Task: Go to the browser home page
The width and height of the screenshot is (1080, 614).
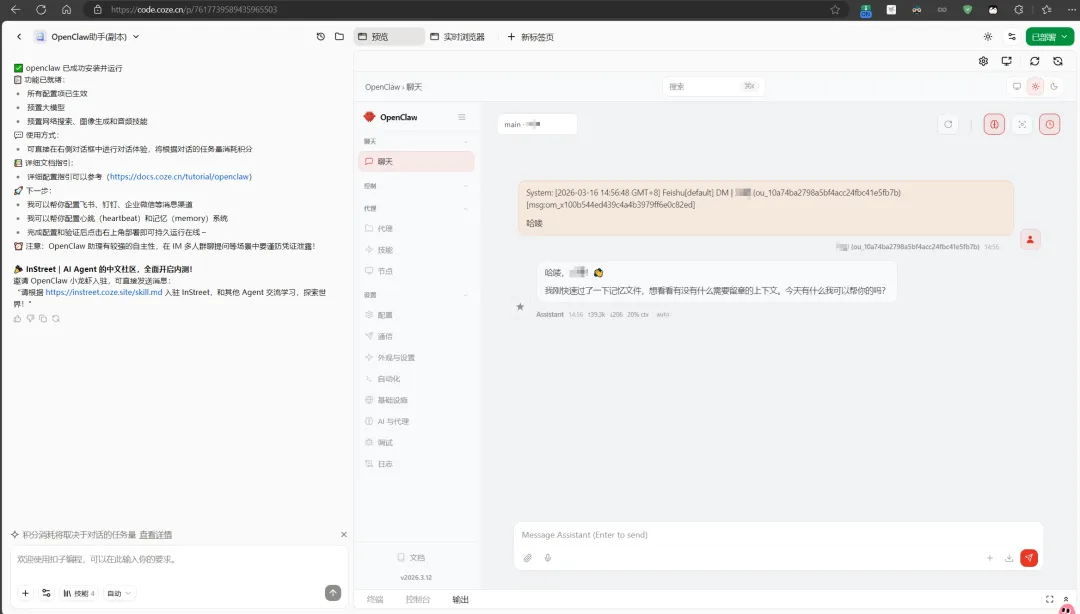Action: (66, 10)
